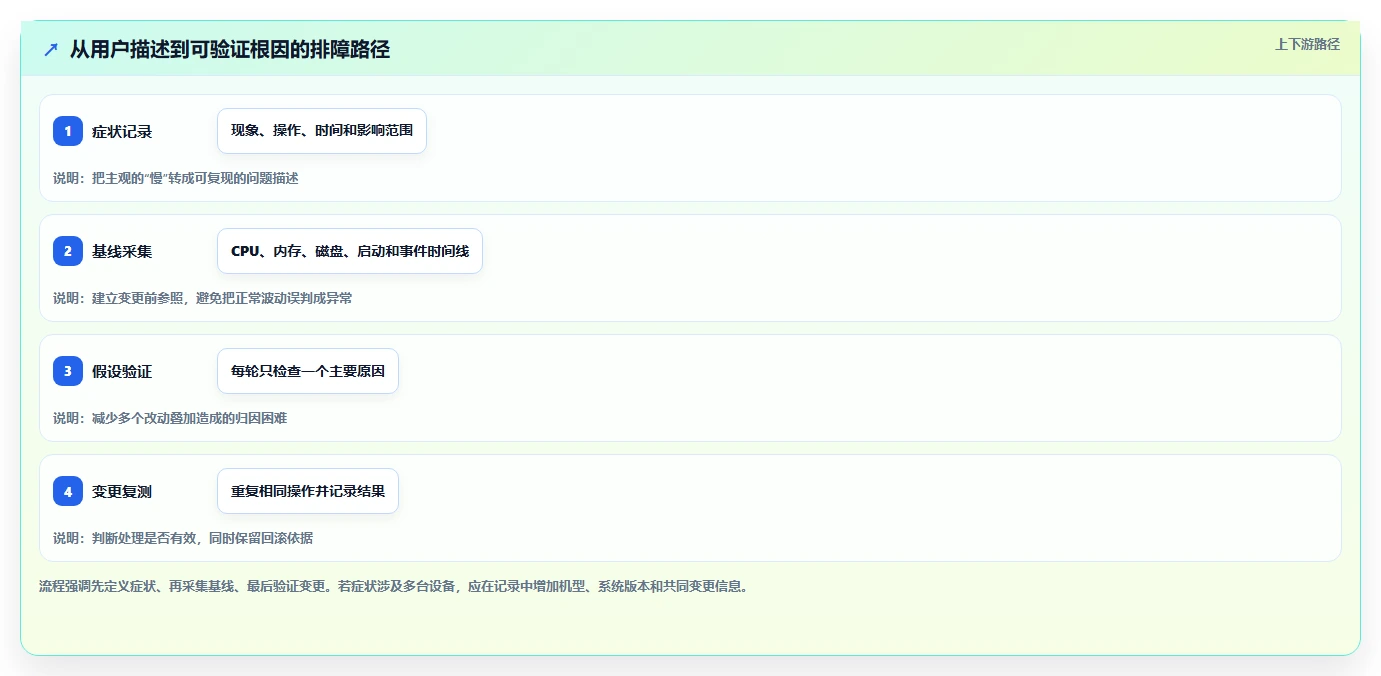Click the 基线采集 step title
This screenshot has width=1381, height=676.
point(122,252)
